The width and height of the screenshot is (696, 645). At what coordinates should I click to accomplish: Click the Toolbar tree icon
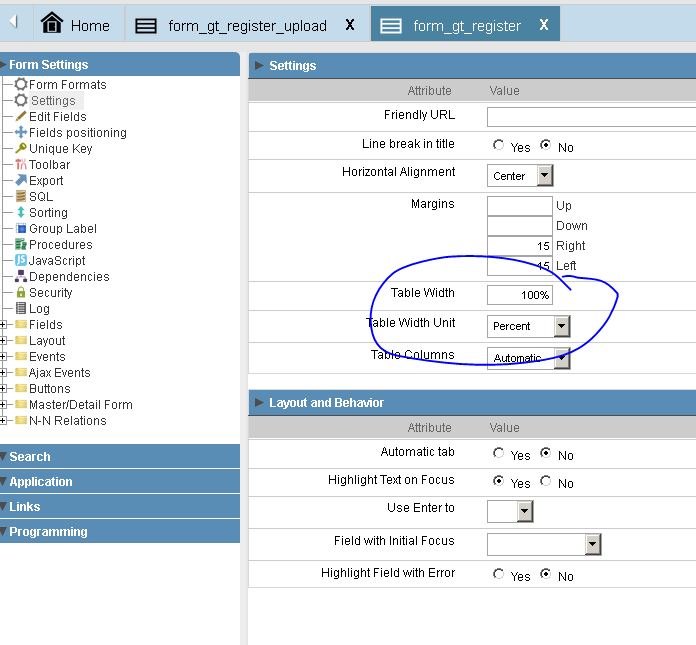point(21,164)
